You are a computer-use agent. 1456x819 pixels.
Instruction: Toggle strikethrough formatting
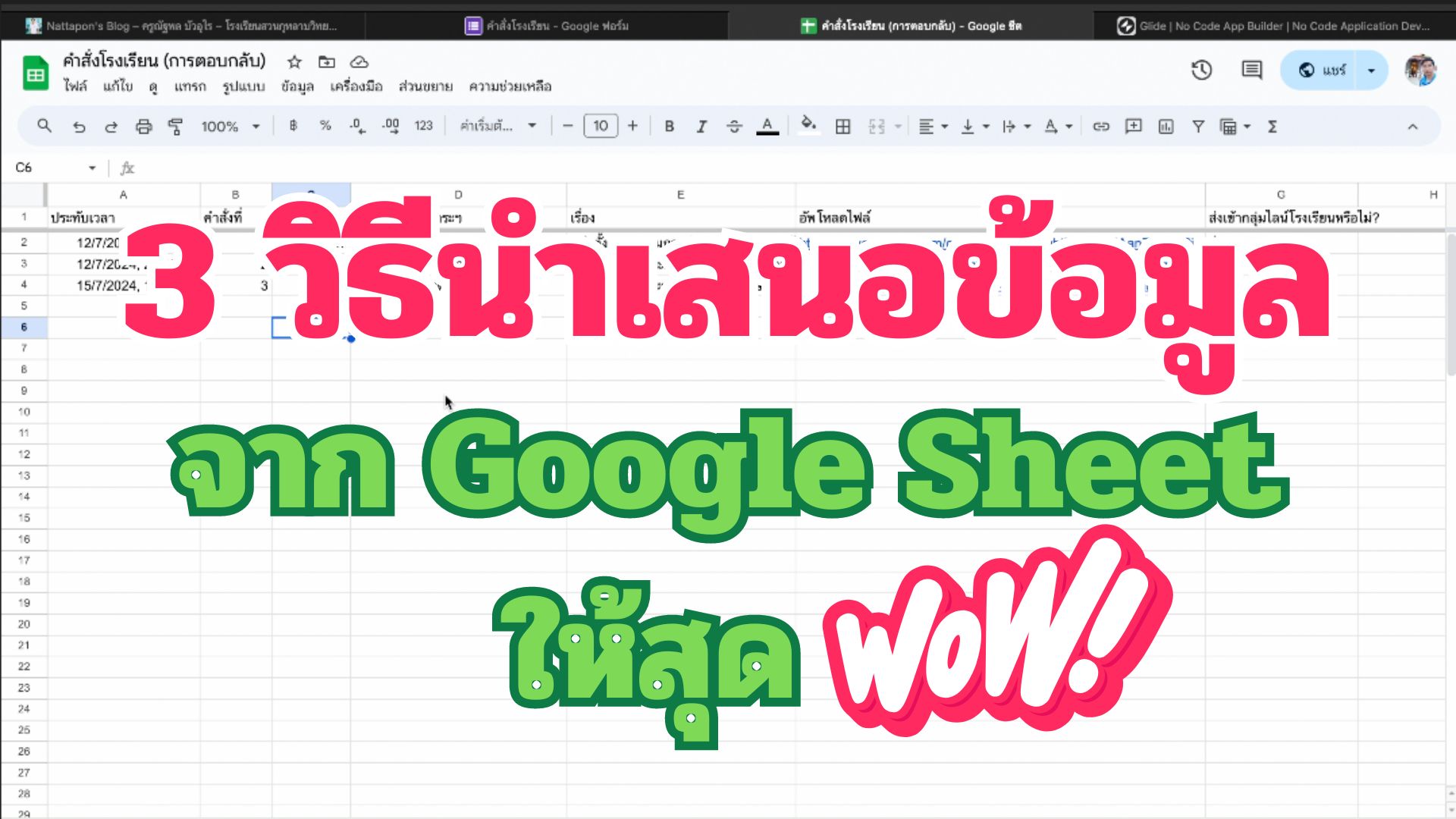click(x=733, y=126)
